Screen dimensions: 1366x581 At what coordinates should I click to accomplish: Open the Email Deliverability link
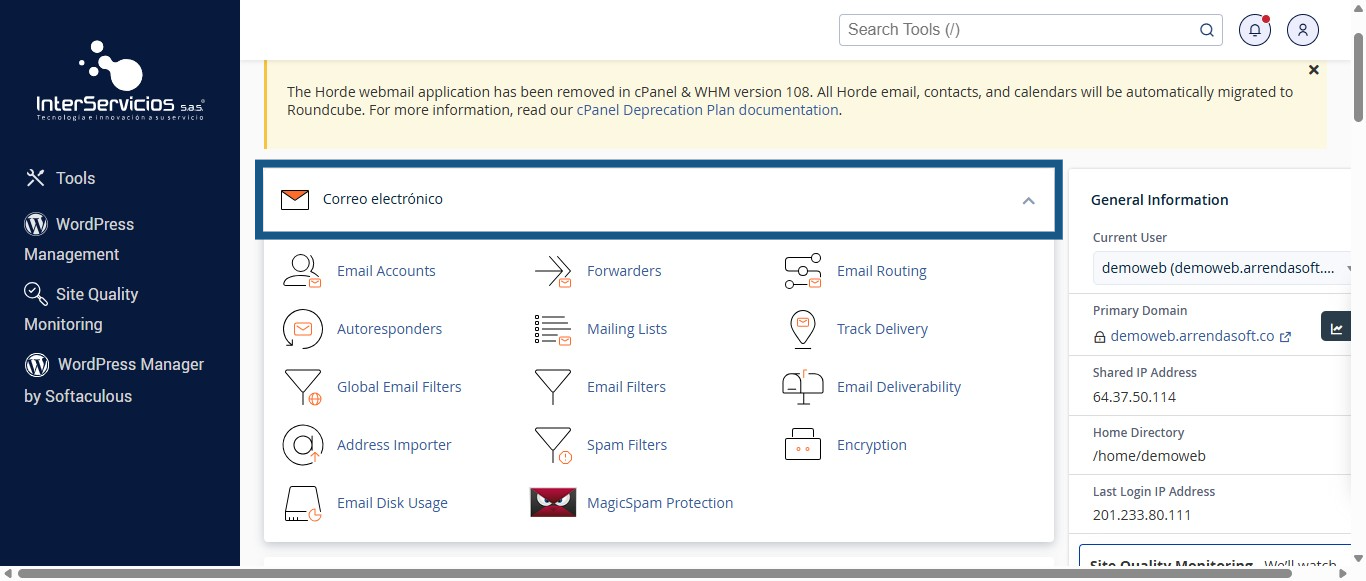coord(899,387)
